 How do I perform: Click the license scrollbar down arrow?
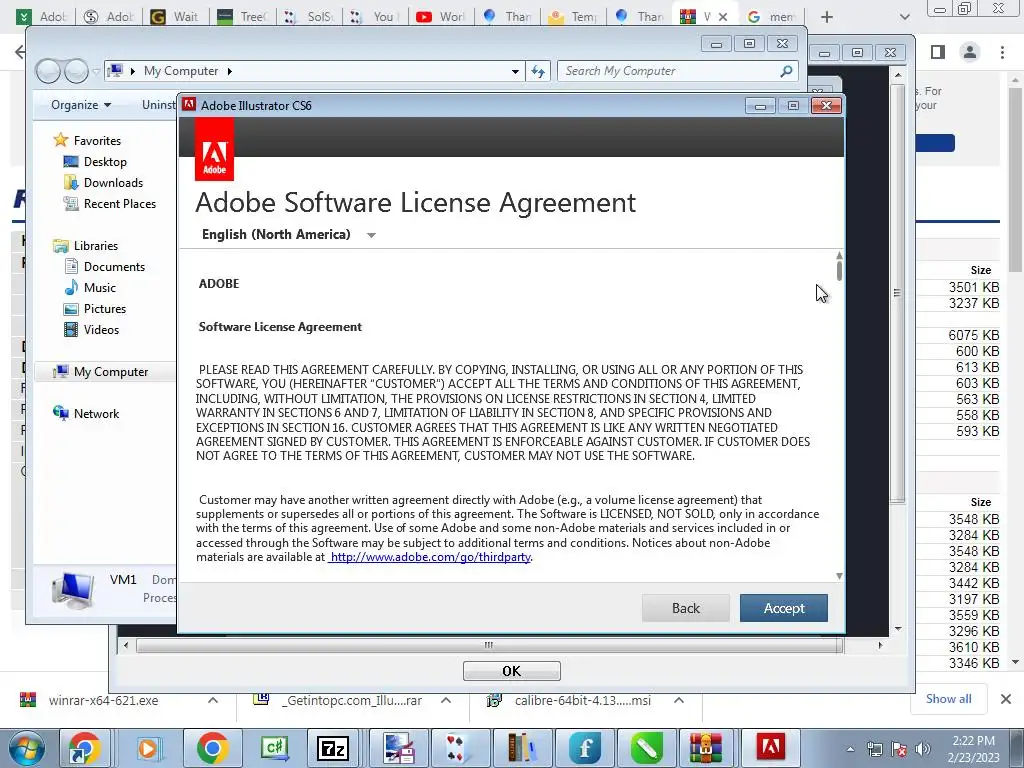click(x=839, y=576)
